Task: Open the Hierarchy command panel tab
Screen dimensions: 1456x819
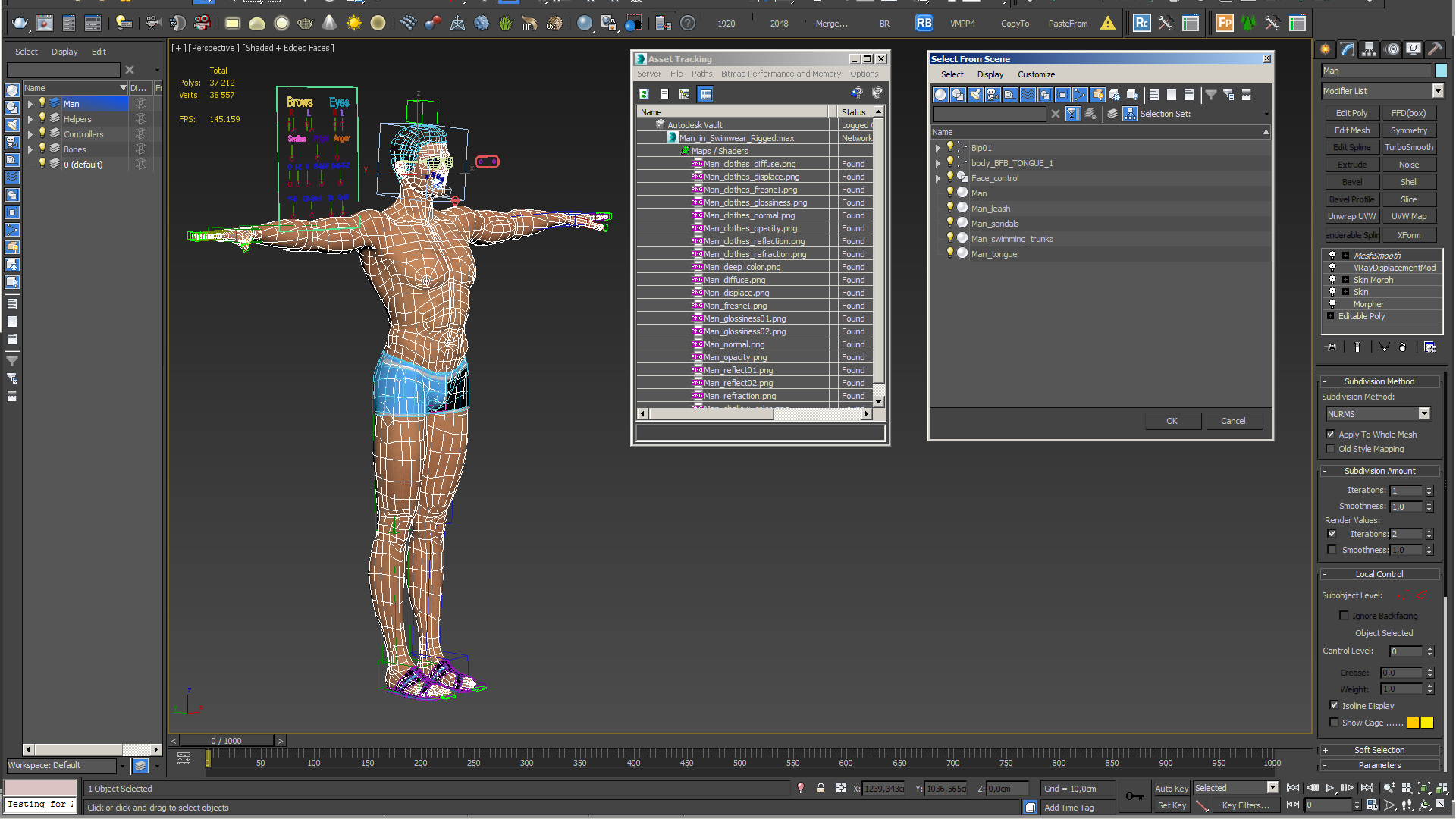Action: click(x=1370, y=49)
